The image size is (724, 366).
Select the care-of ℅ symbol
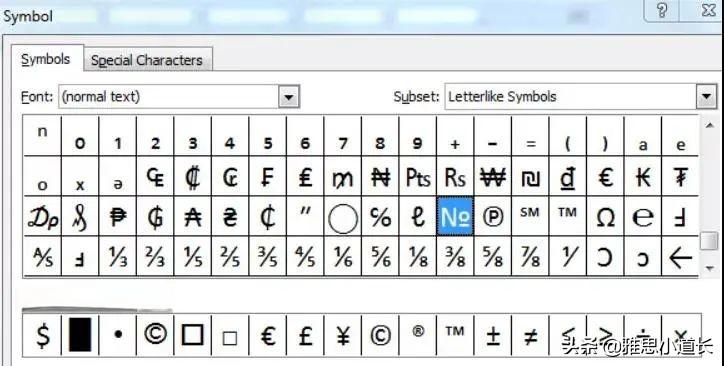click(x=380, y=216)
